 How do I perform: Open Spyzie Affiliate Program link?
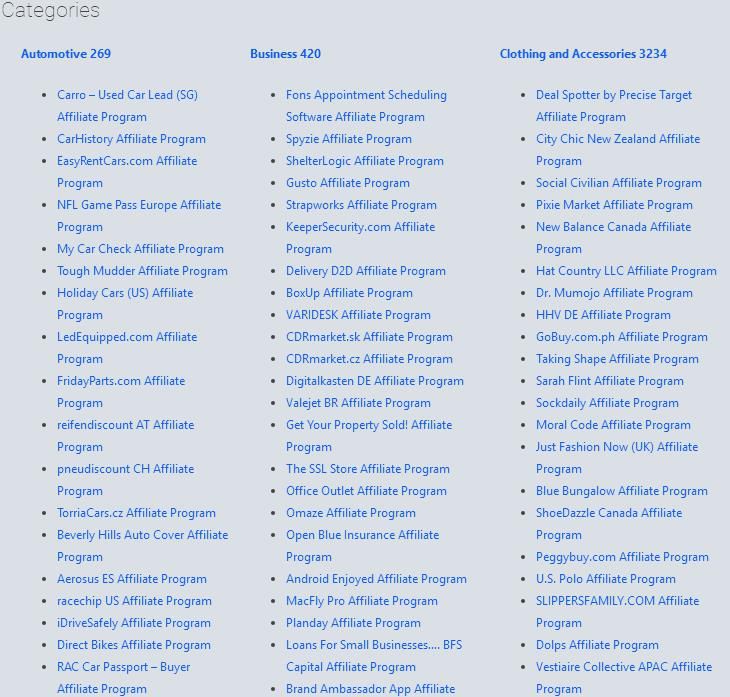[x=348, y=139]
